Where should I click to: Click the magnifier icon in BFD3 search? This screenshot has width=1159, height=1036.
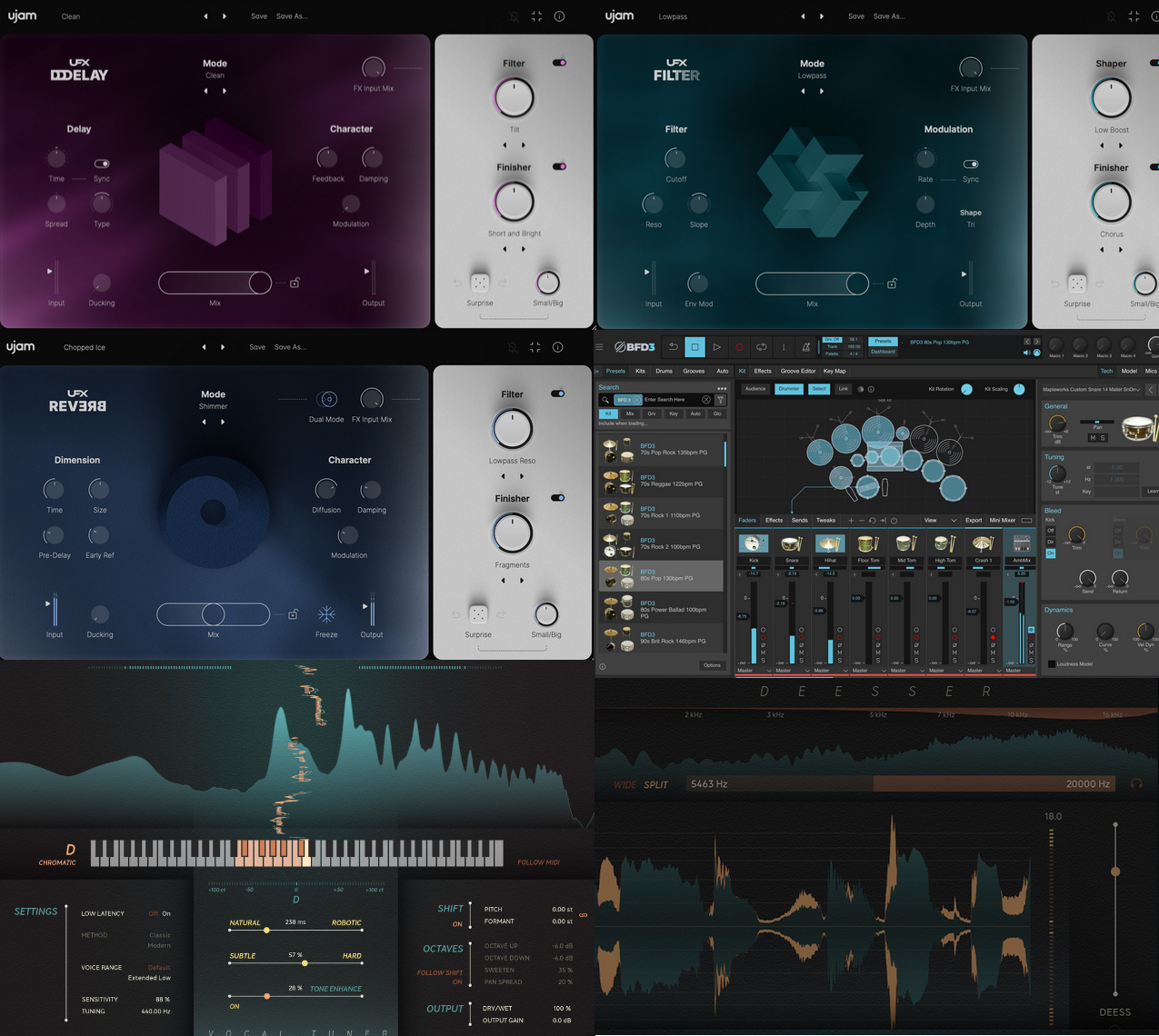click(x=605, y=400)
